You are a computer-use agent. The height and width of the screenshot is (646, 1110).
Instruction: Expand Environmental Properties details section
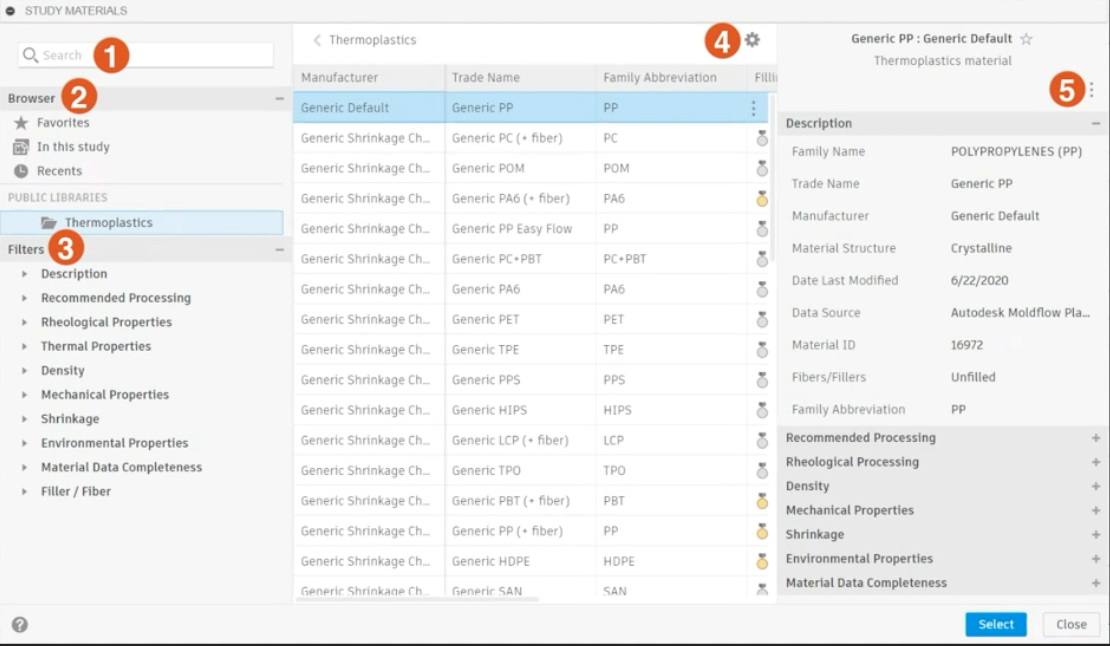1096,558
